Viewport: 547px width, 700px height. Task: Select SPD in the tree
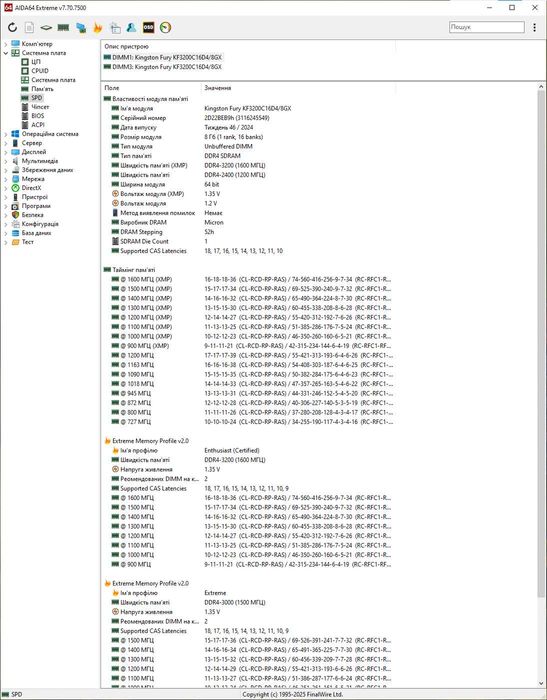(37, 98)
